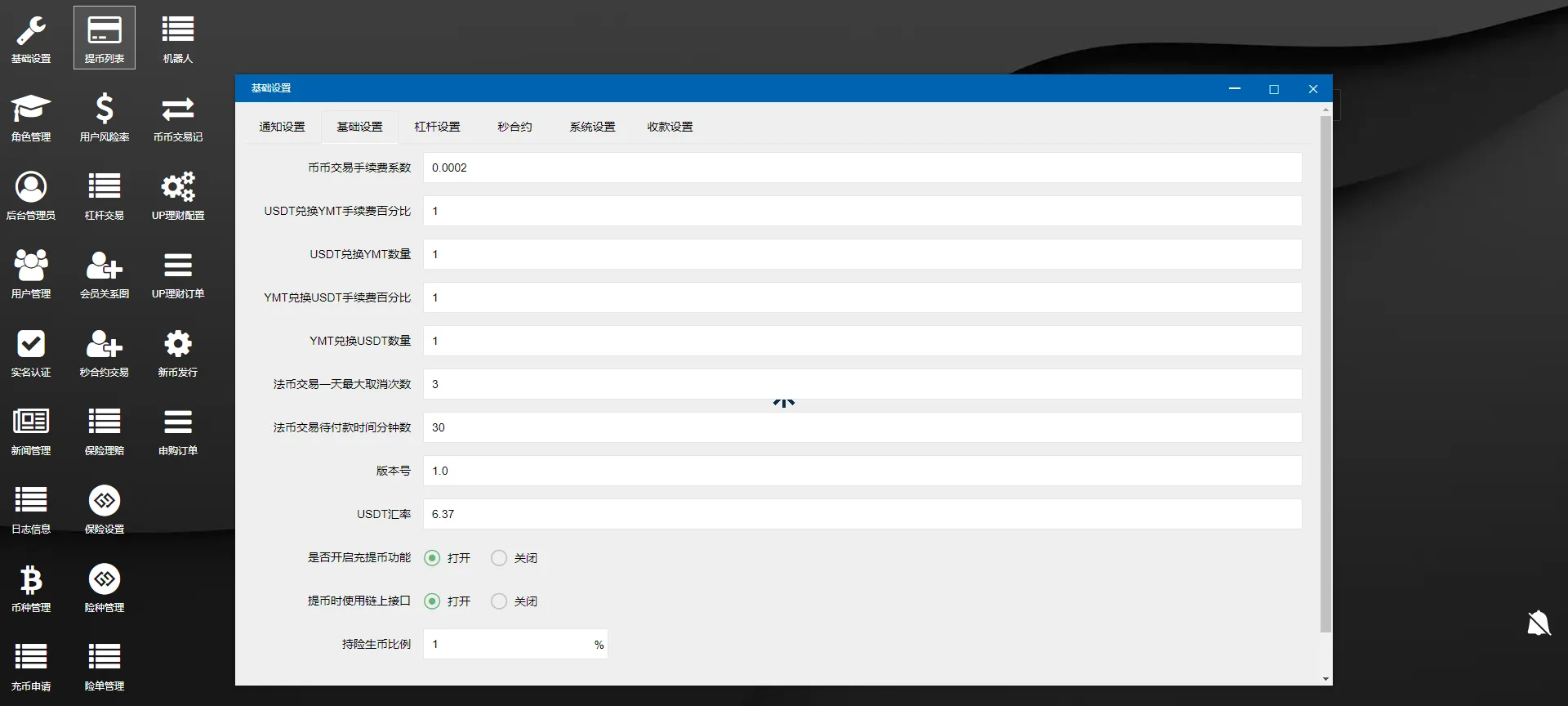Image resolution: width=1568 pixels, height=706 pixels.
Task: Open the 收款设置 tab
Action: pos(670,127)
